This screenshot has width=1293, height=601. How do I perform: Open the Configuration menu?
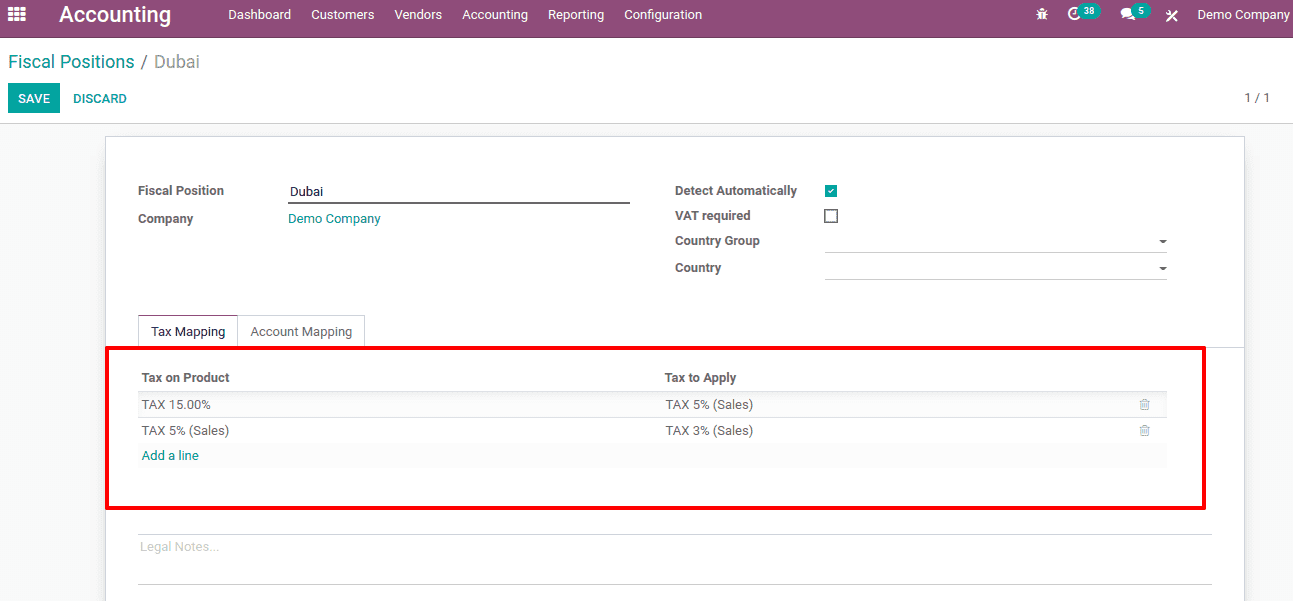(663, 15)
